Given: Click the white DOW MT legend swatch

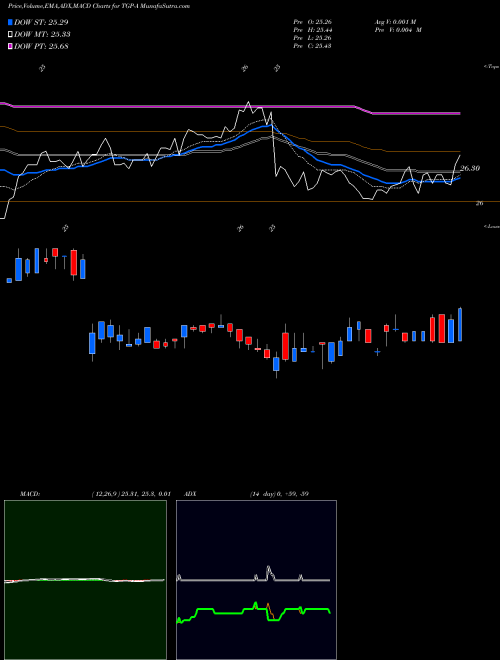Looking at the screenshot, I should [x=11, y=35].
